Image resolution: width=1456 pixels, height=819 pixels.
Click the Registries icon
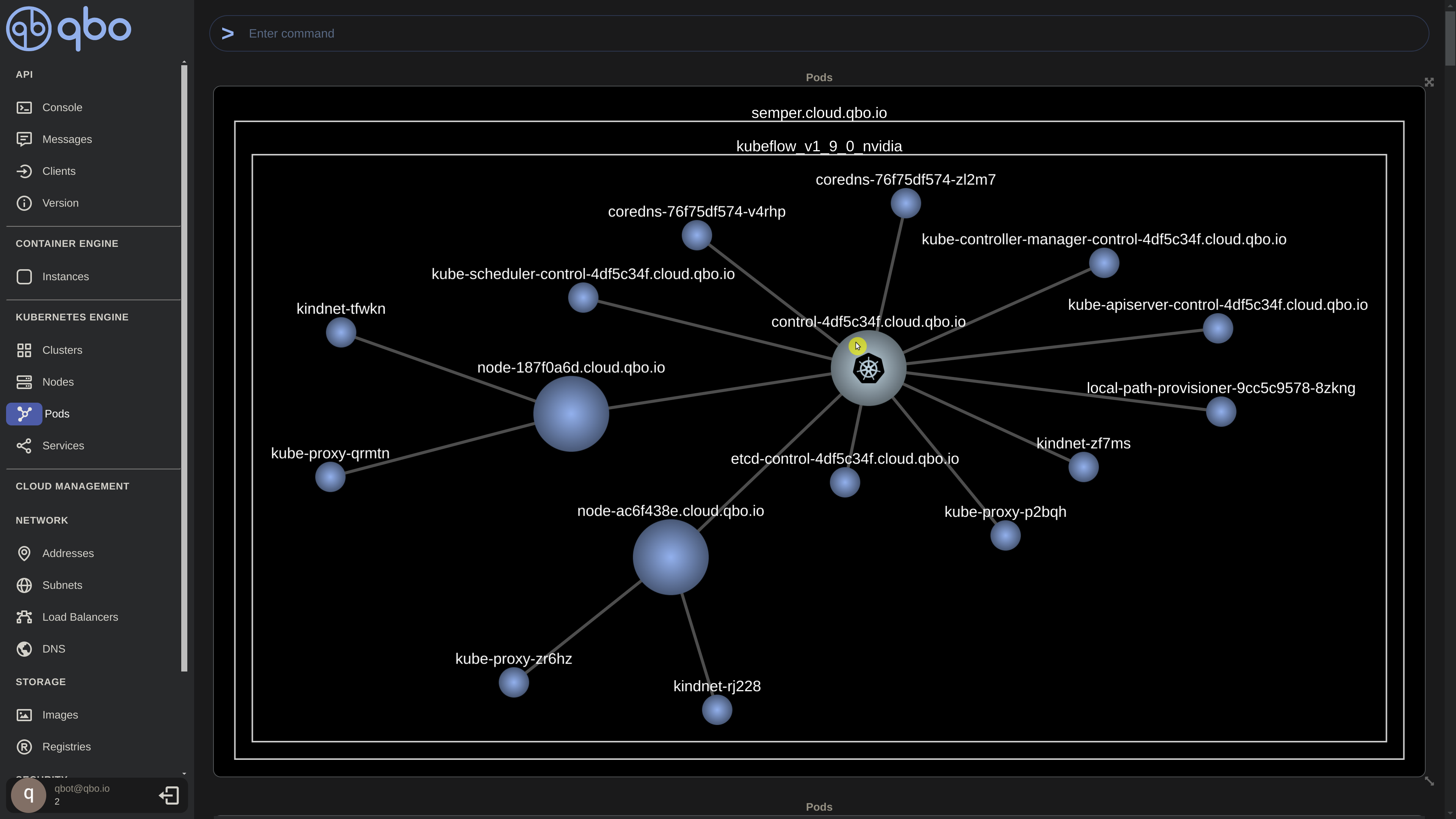tap(24, 747)
